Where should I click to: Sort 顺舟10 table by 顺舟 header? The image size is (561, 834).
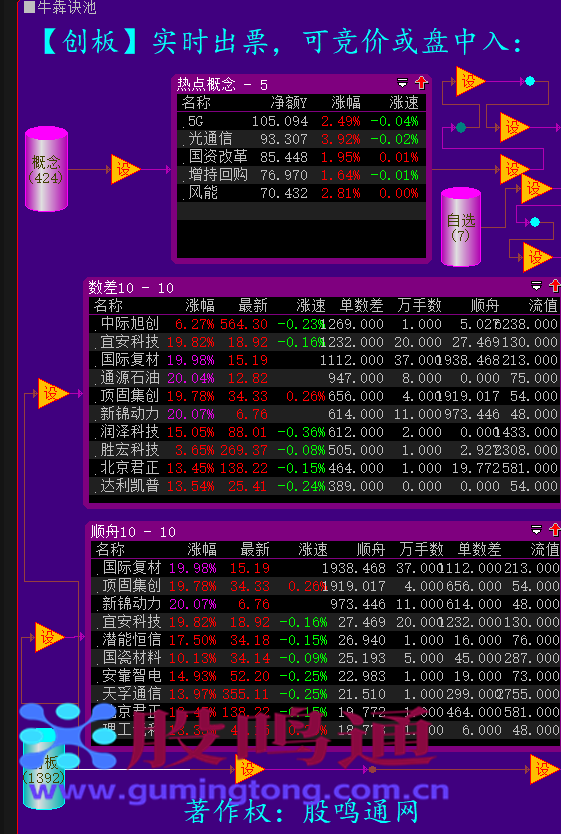(371, 549)
